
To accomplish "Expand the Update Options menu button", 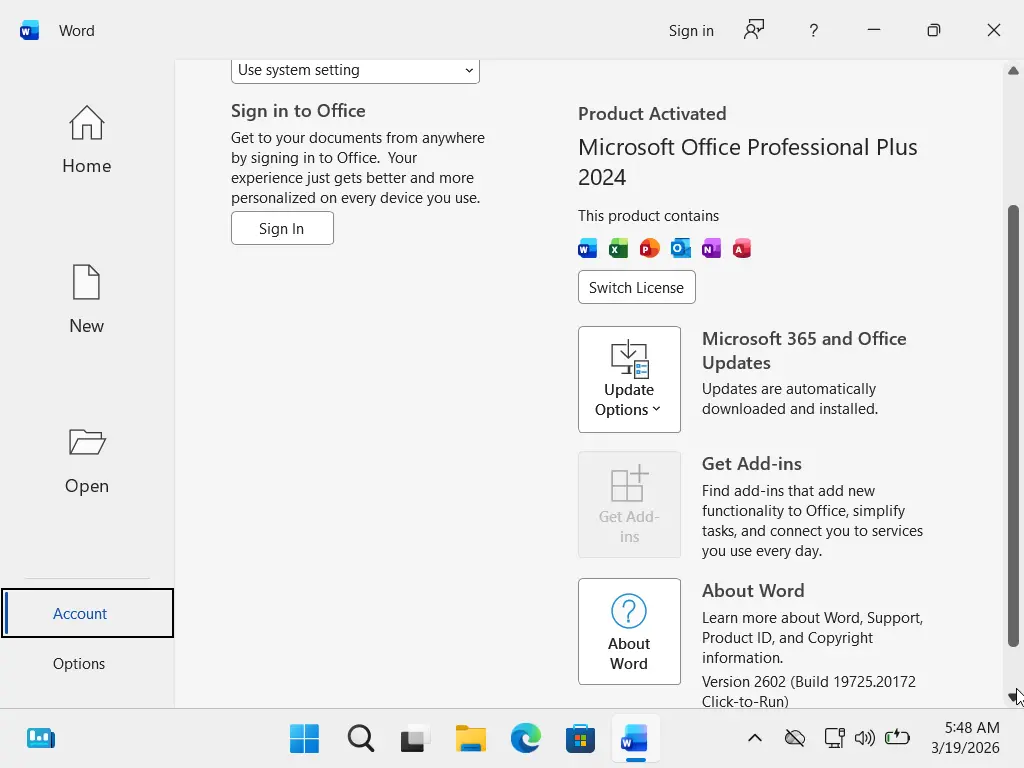I will point(630,379).
